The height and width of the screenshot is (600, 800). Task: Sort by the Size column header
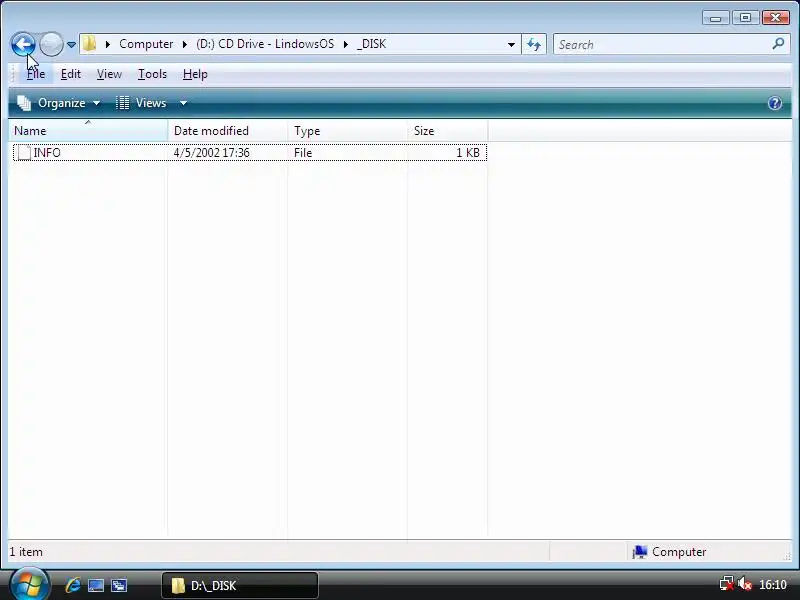pyautogui.click(x=447, y=131)
